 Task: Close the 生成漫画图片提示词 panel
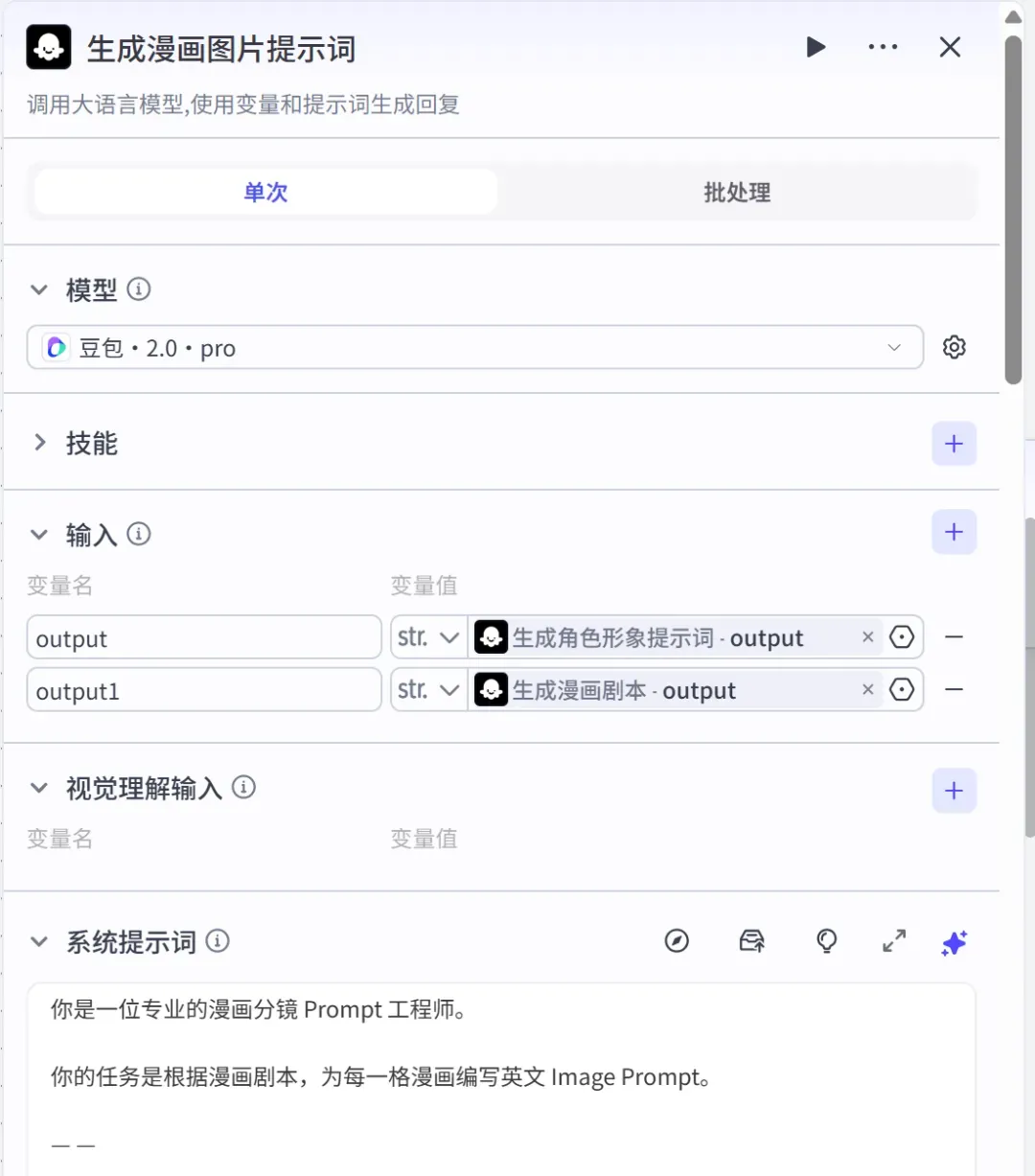(950, 47)
